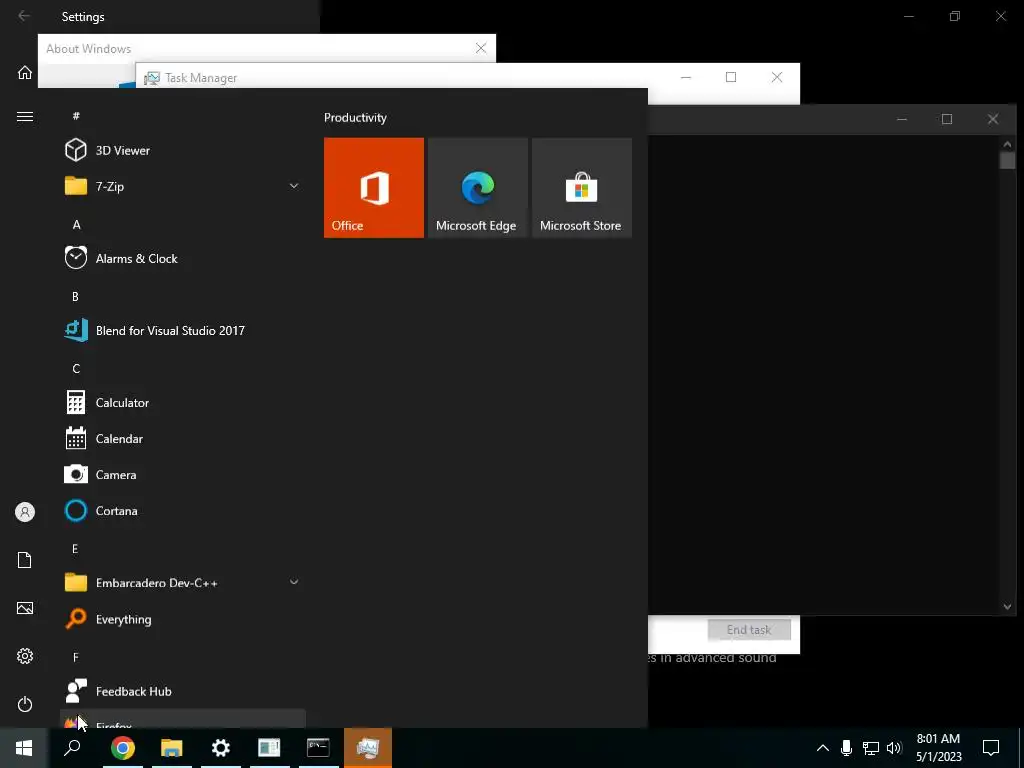Open Feedback Hub
Screen dimensions: 1024x768
point(183,691)
